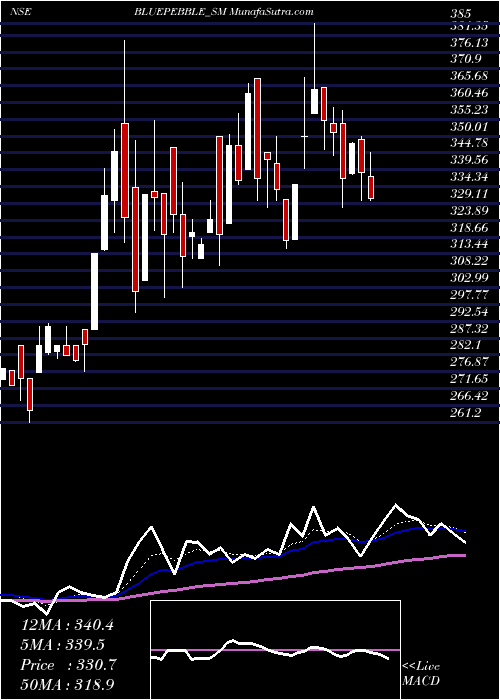Pick the 355.23 price label
This screenshot has width=500, height=700.
tap(467, 110)
